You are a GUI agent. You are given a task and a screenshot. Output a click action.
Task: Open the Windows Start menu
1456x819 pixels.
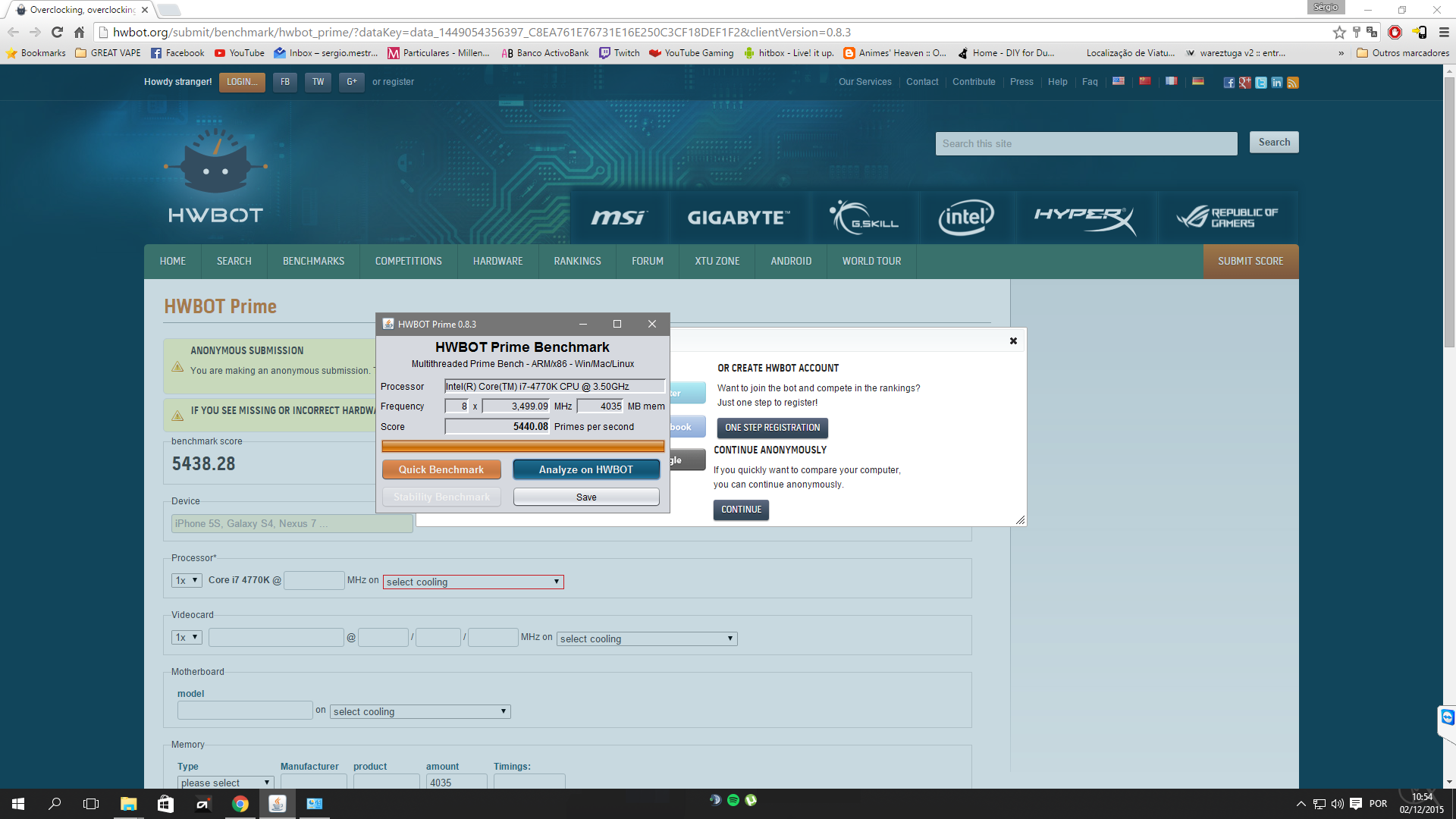pos(18,804)
